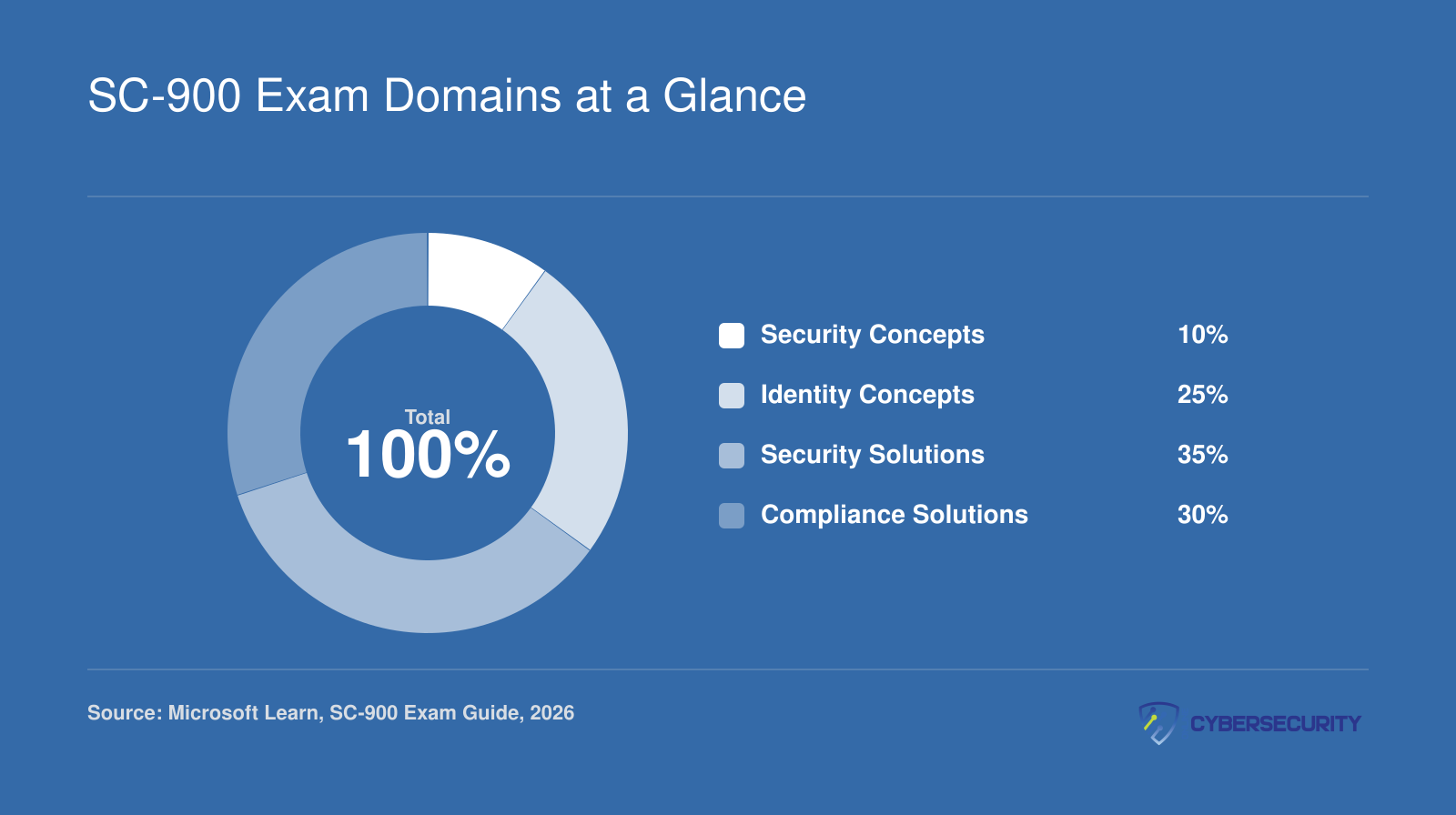
Task: Click the Identity Concepts legend swatch
Action: coord(732,396)
